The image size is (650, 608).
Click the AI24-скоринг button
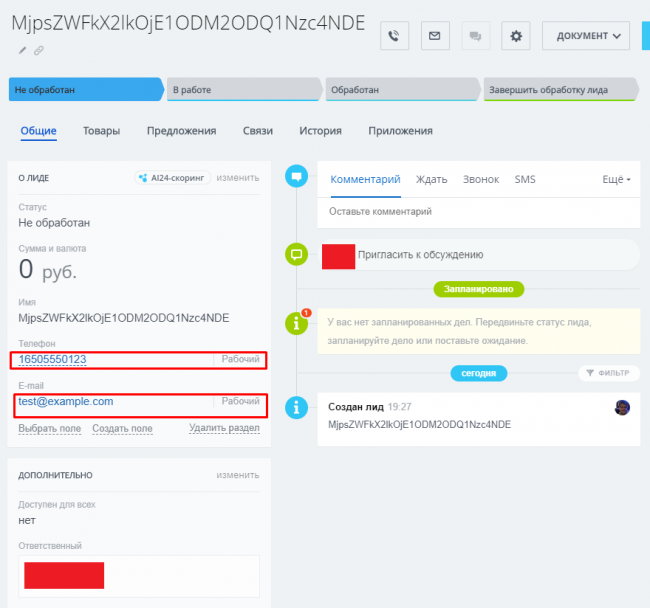pos(172,178)
